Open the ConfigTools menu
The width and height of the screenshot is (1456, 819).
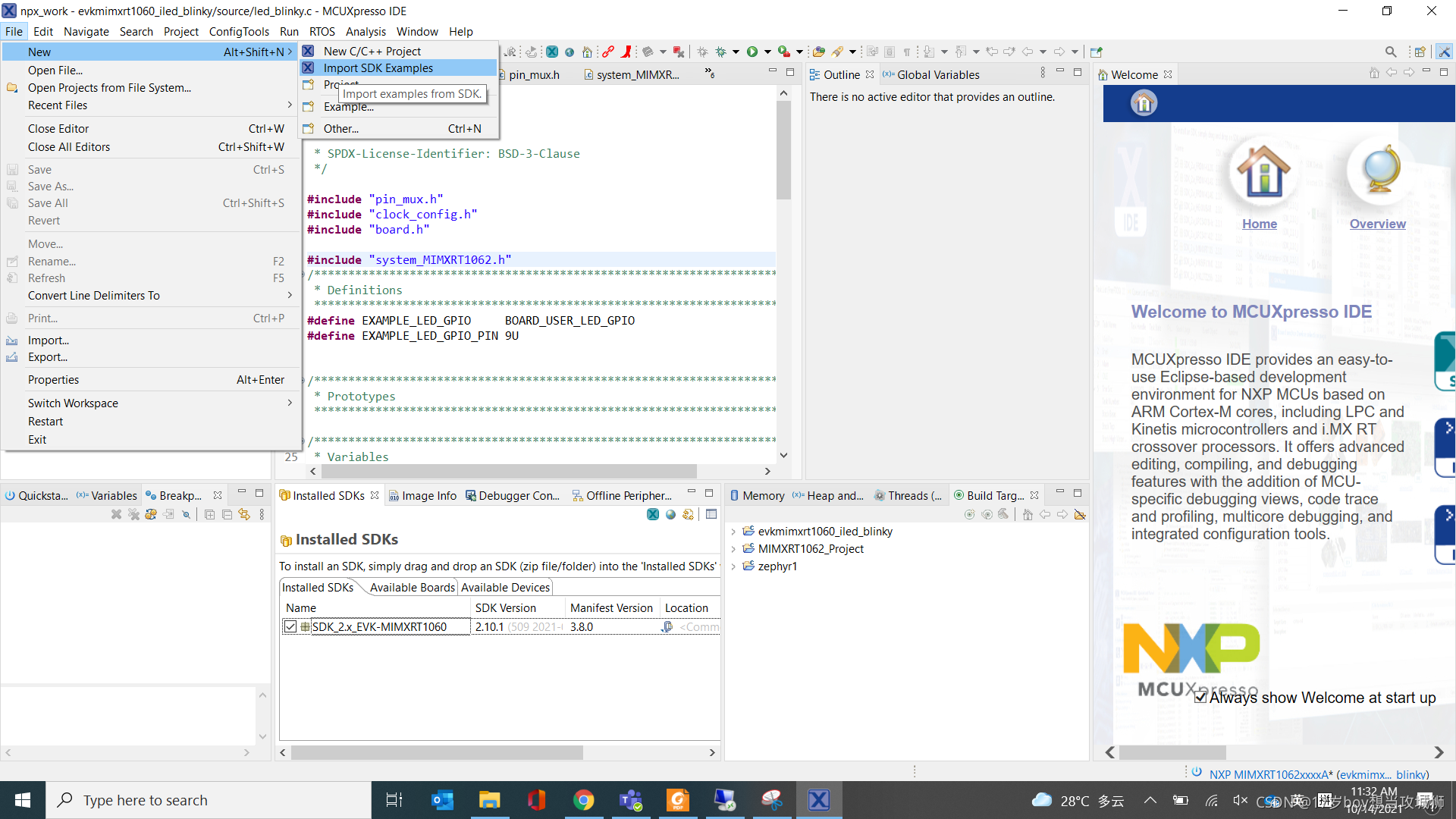(x=239, y=31)
